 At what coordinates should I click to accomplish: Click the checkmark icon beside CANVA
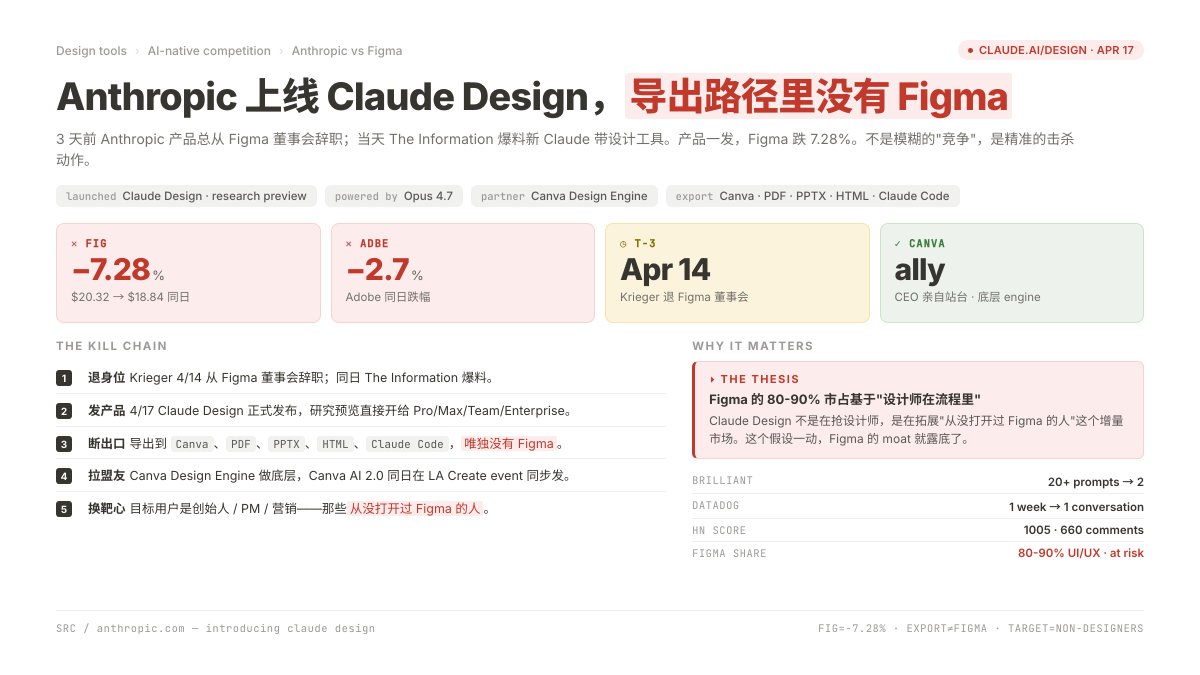point(898,243)
